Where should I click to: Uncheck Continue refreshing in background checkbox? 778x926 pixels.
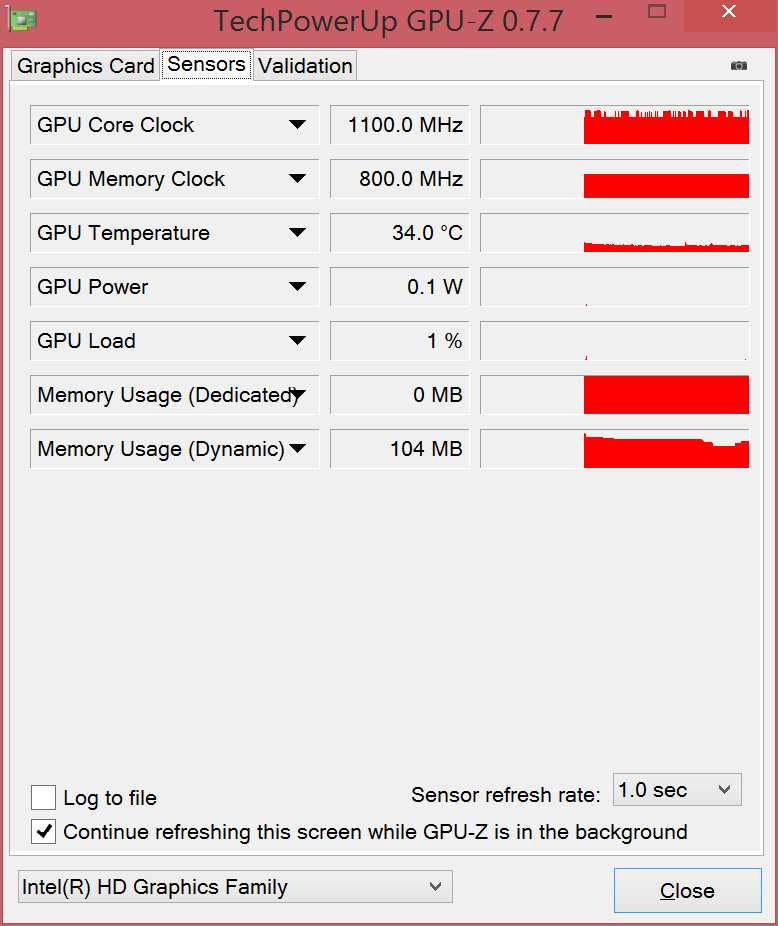pyautogui.click(x=44, y=832)
